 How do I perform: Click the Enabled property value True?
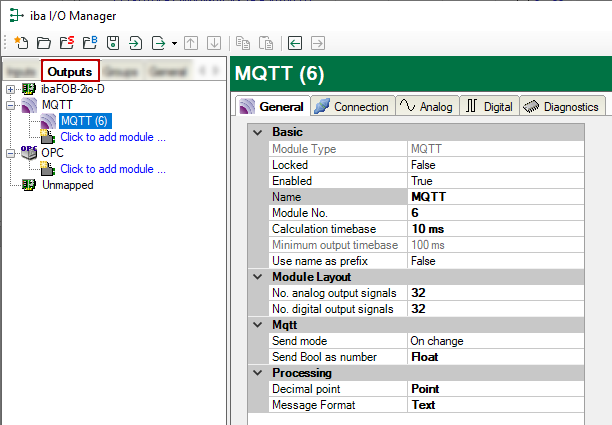click(421, 181)
